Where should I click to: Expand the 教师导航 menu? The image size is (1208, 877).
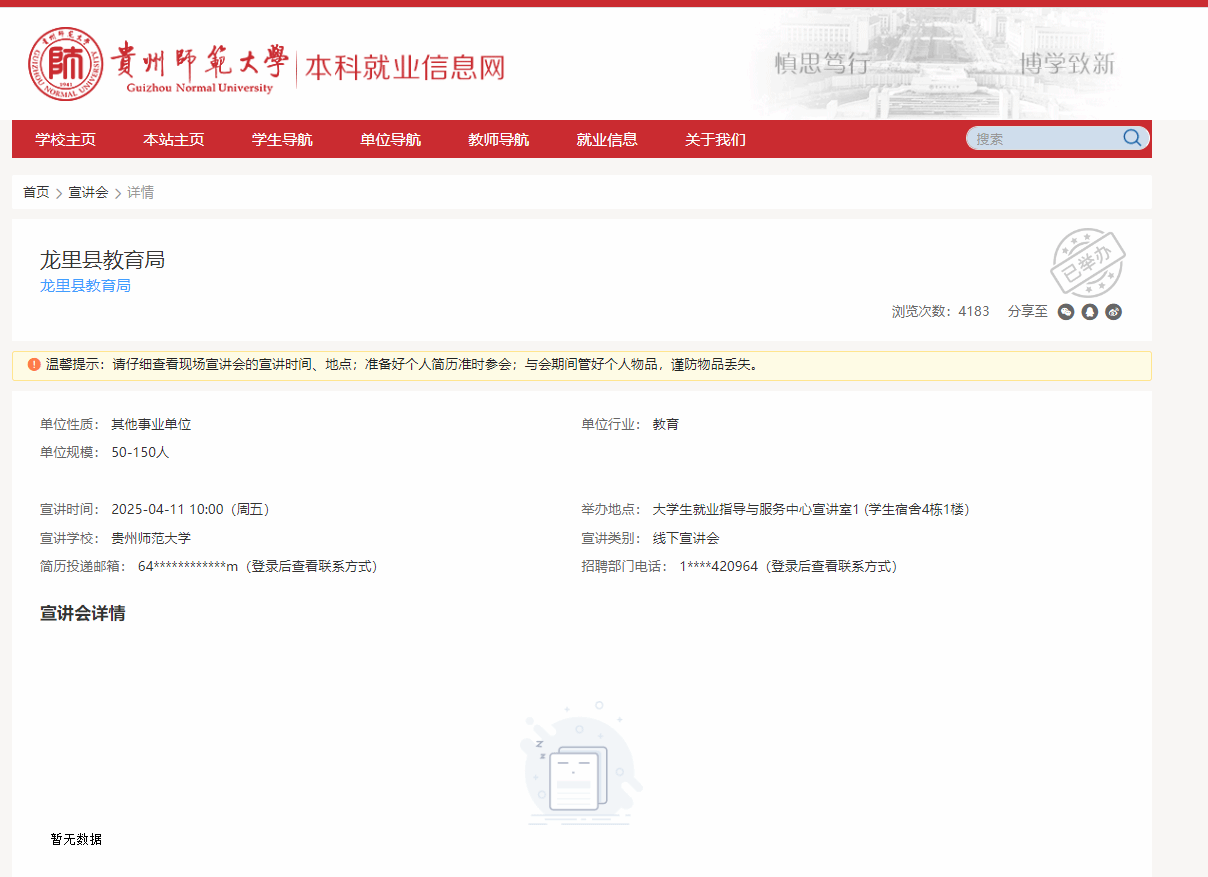pyautogui.click(x=498, y=140)
